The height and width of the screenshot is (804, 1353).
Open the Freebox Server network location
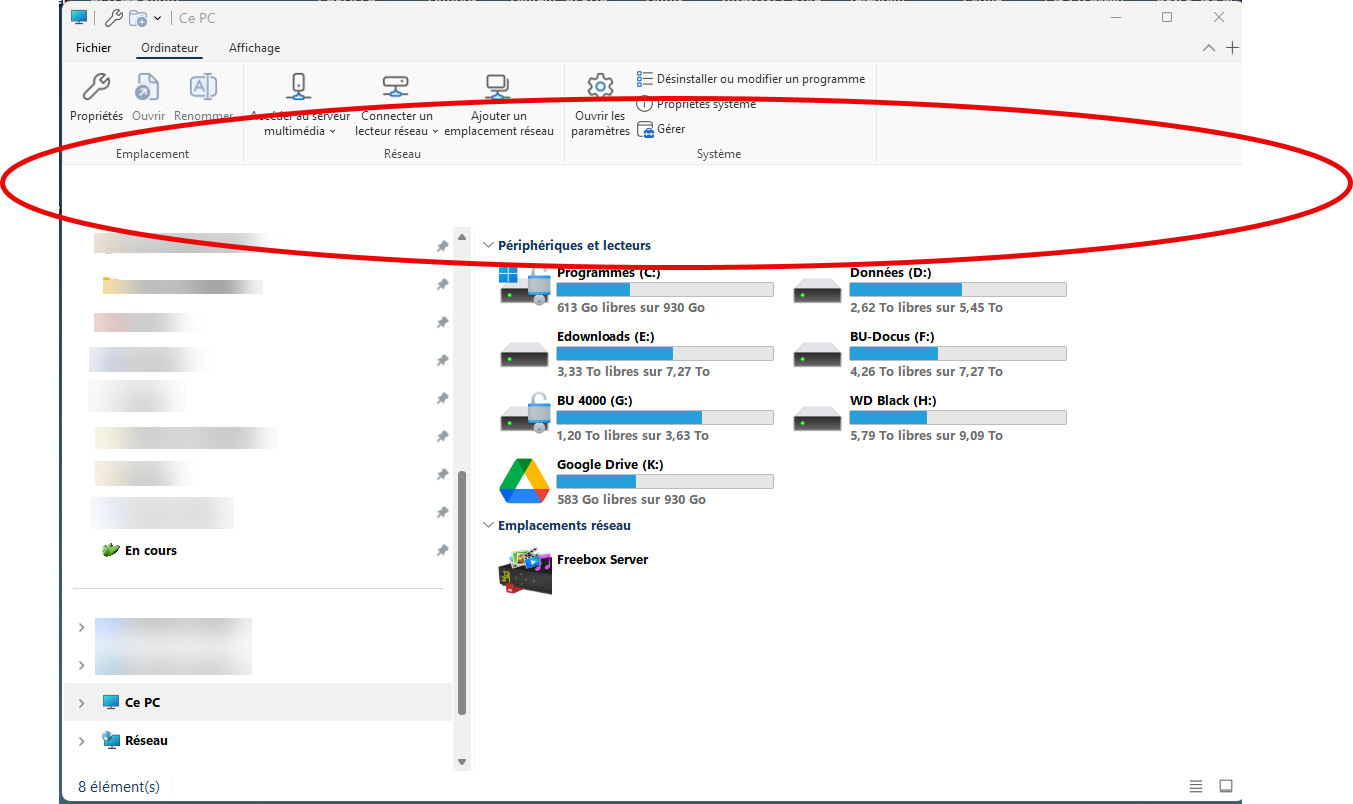(525, 571)
